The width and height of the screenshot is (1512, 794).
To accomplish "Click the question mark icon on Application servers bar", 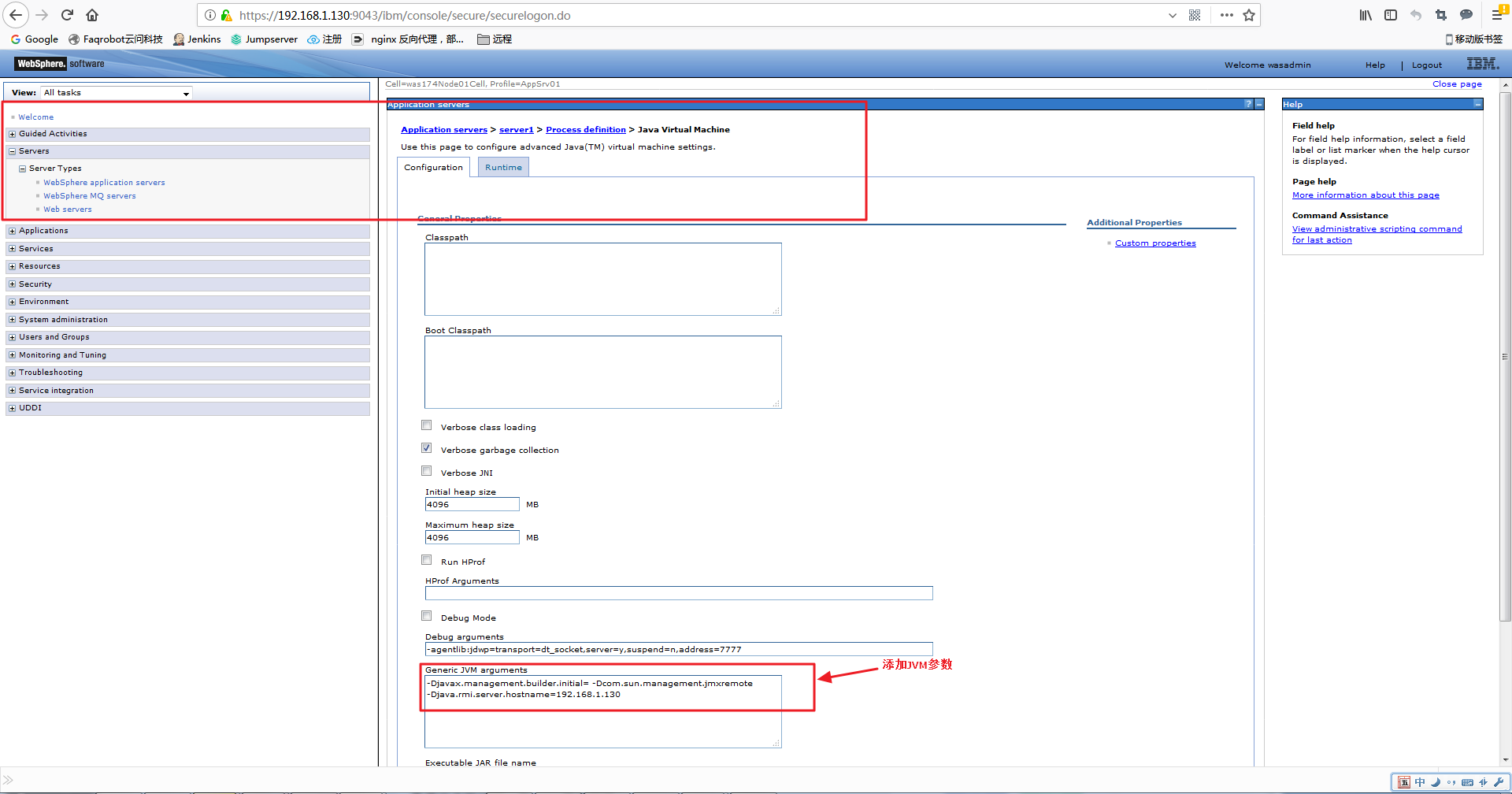I will (1248, 104).
